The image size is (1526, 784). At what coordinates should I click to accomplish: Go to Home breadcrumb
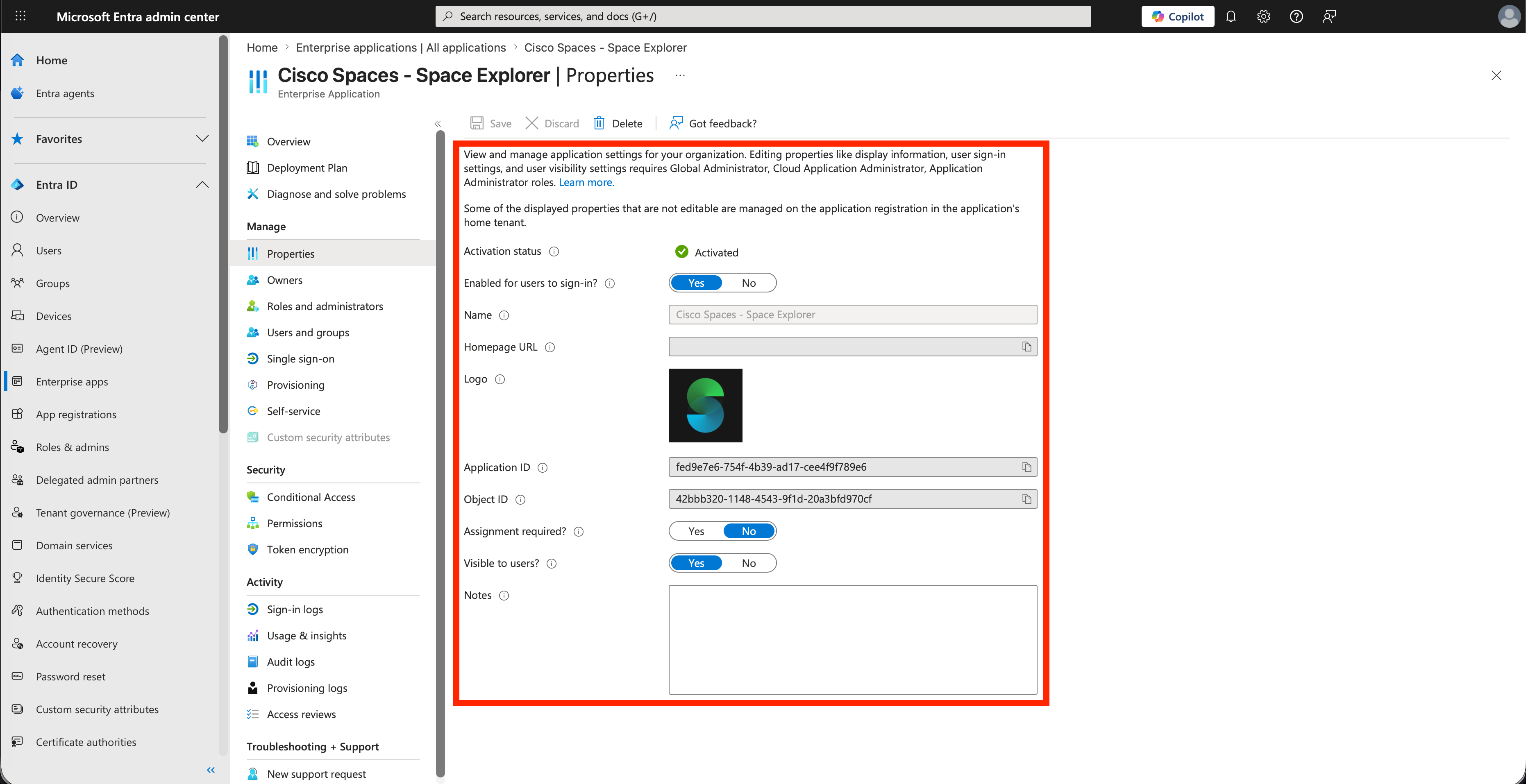262,48
